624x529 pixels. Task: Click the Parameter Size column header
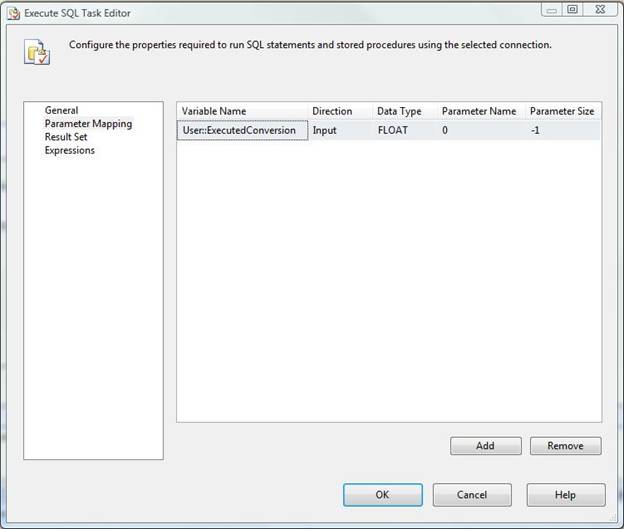(563, 111)
